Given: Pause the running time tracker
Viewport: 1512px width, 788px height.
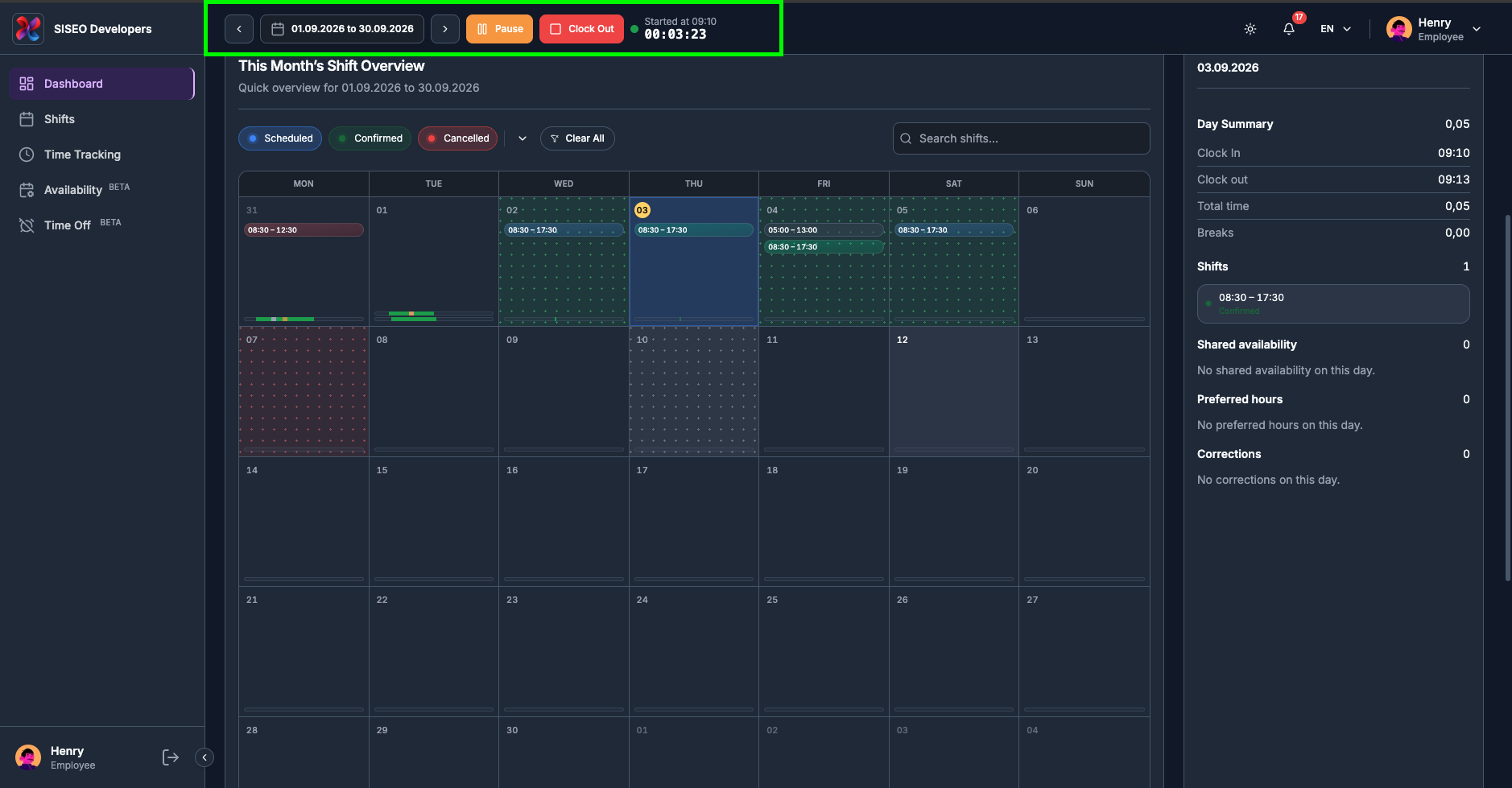Looking at the screenshot, I should [x=499, y=29].
